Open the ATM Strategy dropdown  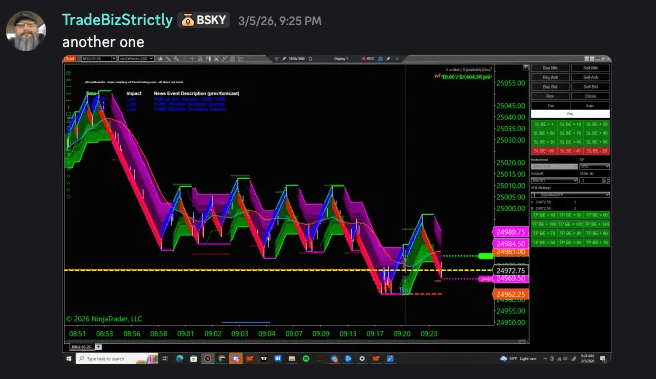pos(570,195)
